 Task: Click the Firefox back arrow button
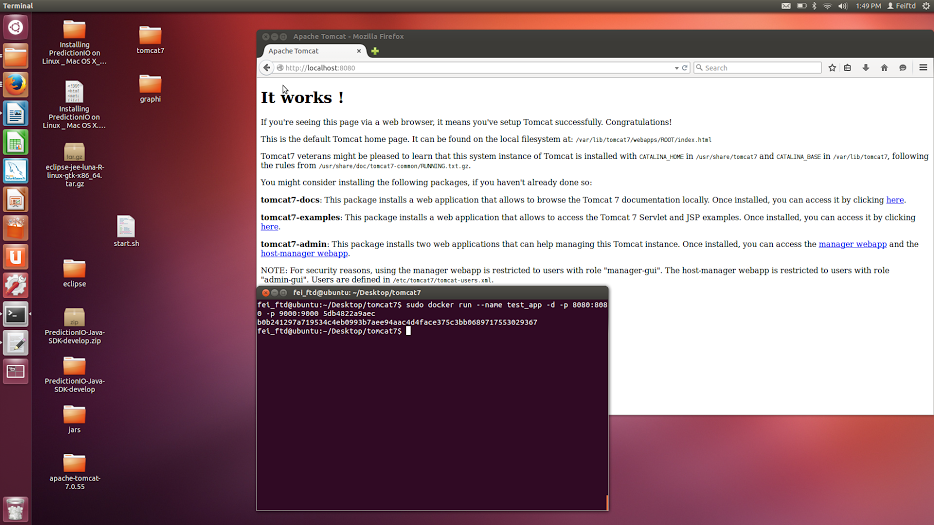267,68
